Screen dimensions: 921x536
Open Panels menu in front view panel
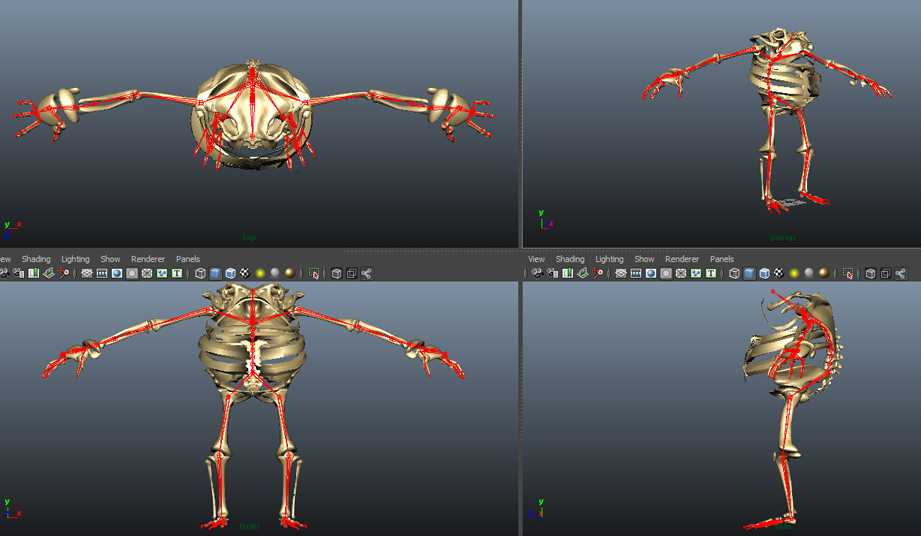pos(188,259)
